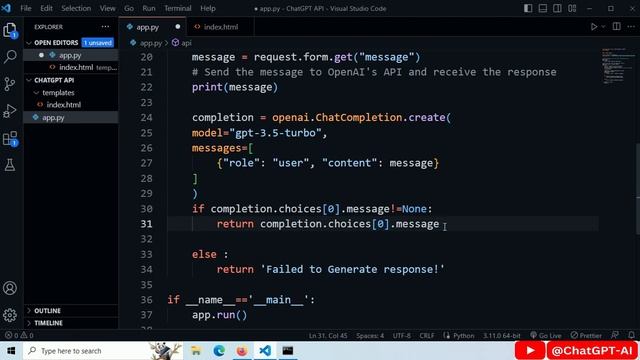Image resolution: width=640 pixels, height=360 pixels.
Task: Click the Prettier status item
Action: pos(586,336)
